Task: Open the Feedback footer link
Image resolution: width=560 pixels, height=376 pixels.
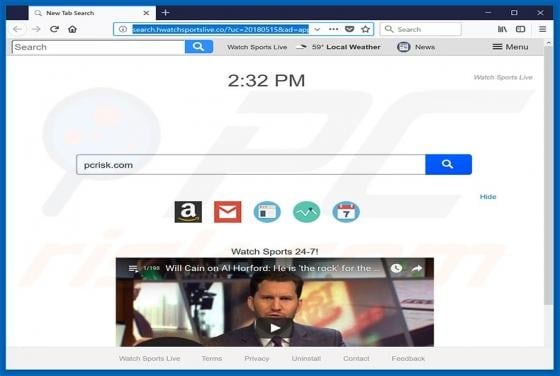Action: pos(408,359)
